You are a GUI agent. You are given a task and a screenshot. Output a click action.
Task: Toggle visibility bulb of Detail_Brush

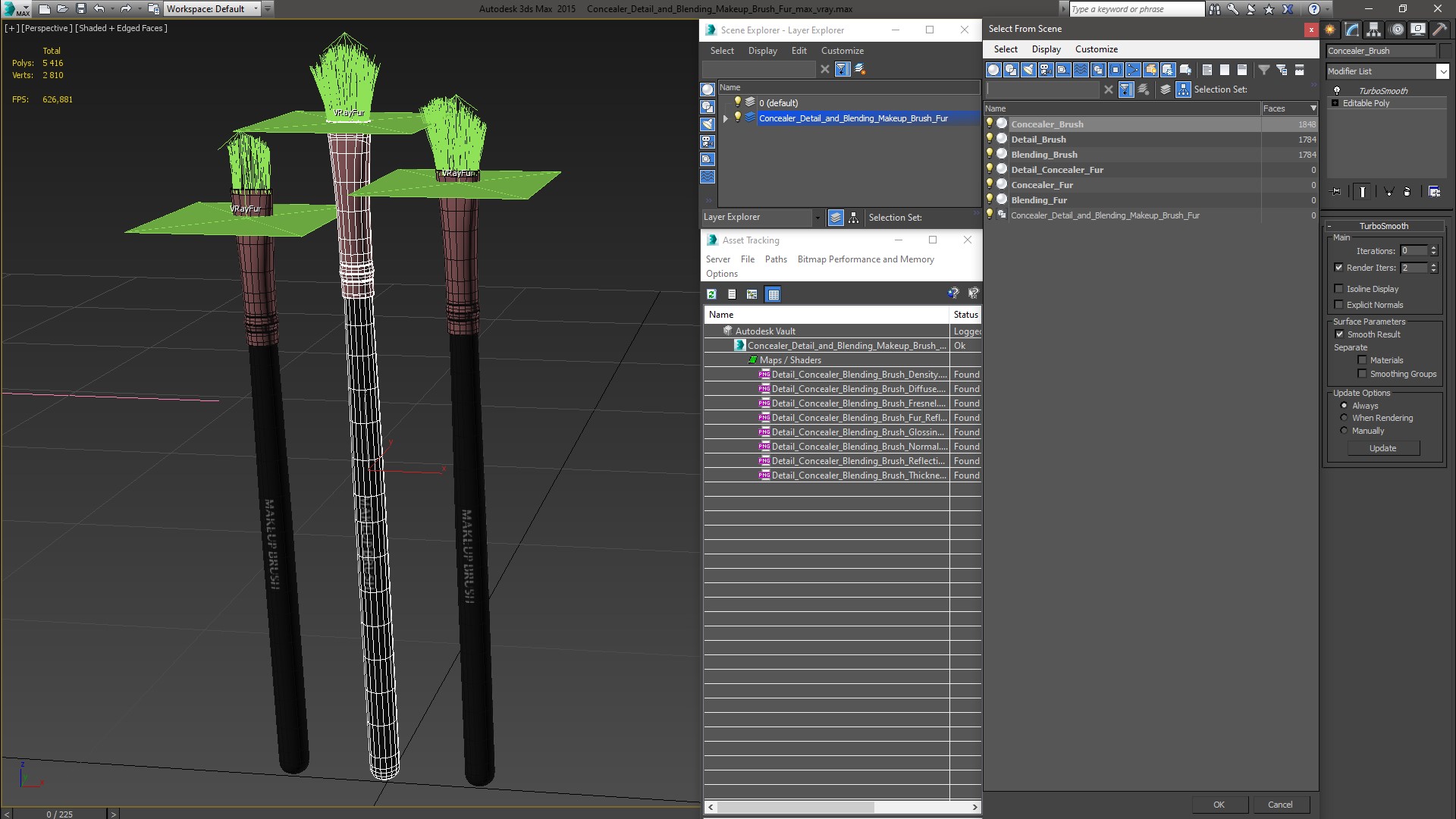tap(989, 139)
